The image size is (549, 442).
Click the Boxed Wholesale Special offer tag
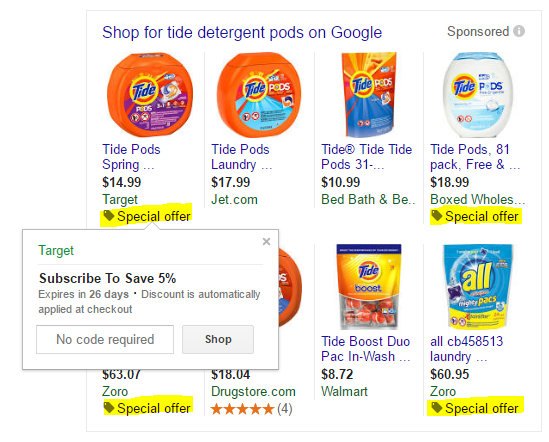click(x=476, y=216)
